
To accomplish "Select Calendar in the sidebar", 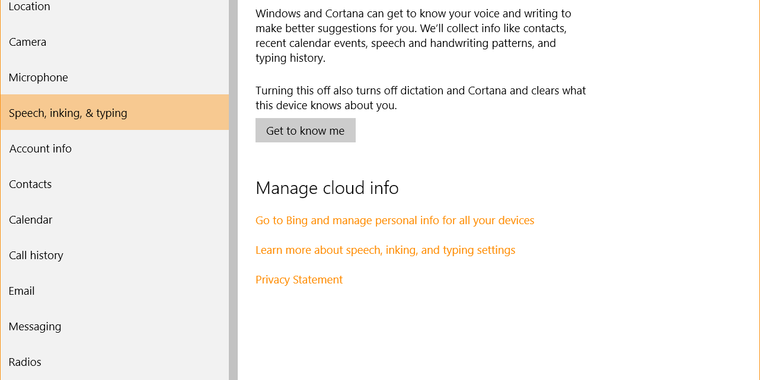I will pos(114,220).
